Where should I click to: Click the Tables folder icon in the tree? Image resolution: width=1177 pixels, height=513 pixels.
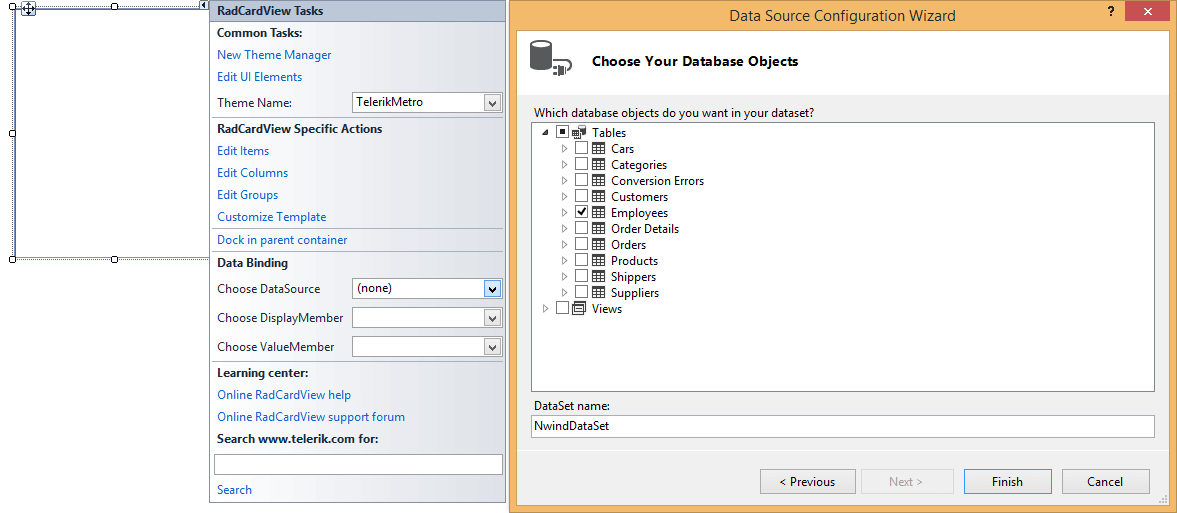point(579,132)
